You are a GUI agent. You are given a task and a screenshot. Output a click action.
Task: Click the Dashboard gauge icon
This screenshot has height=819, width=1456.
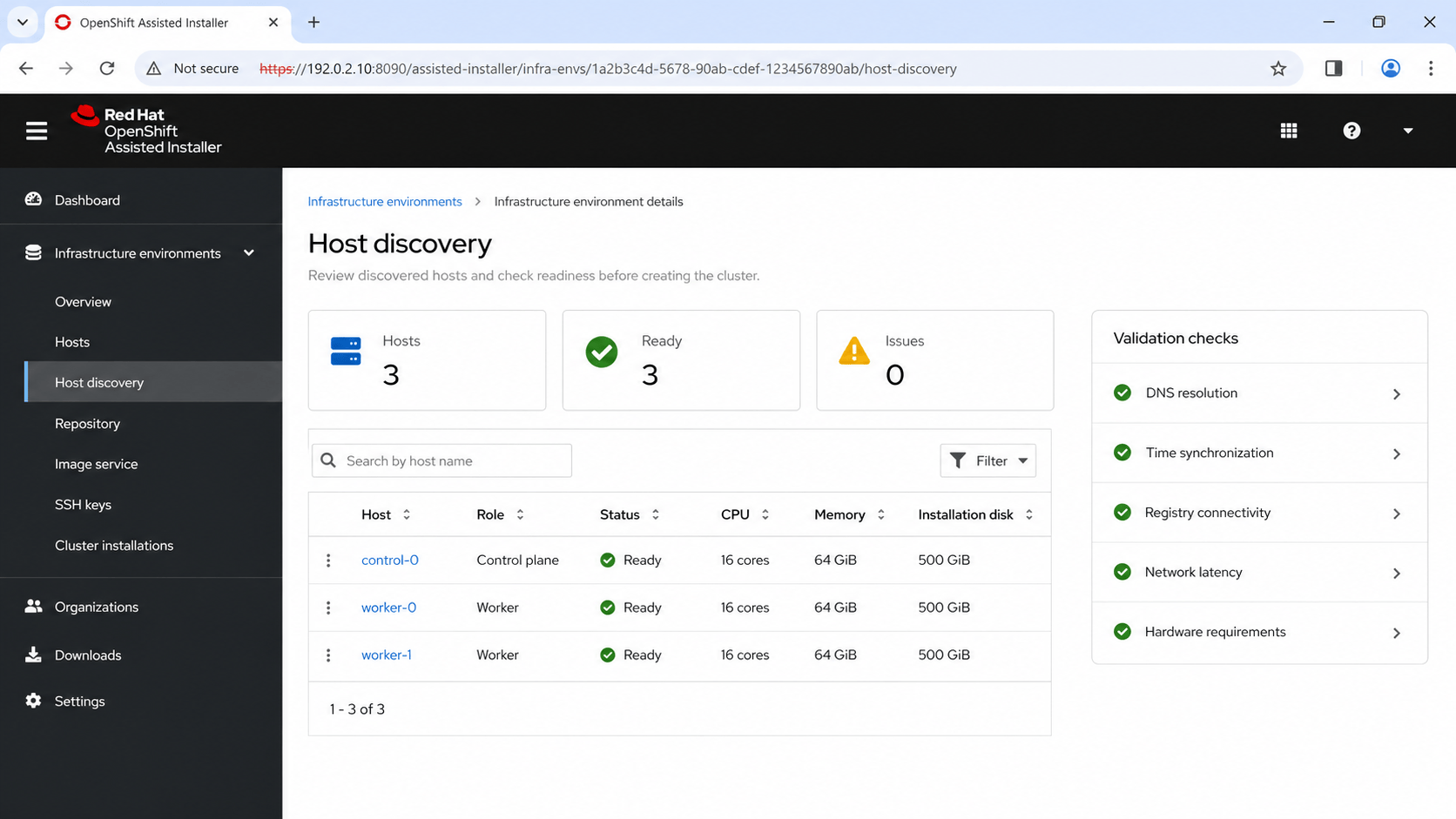click(x=33, y=199)
